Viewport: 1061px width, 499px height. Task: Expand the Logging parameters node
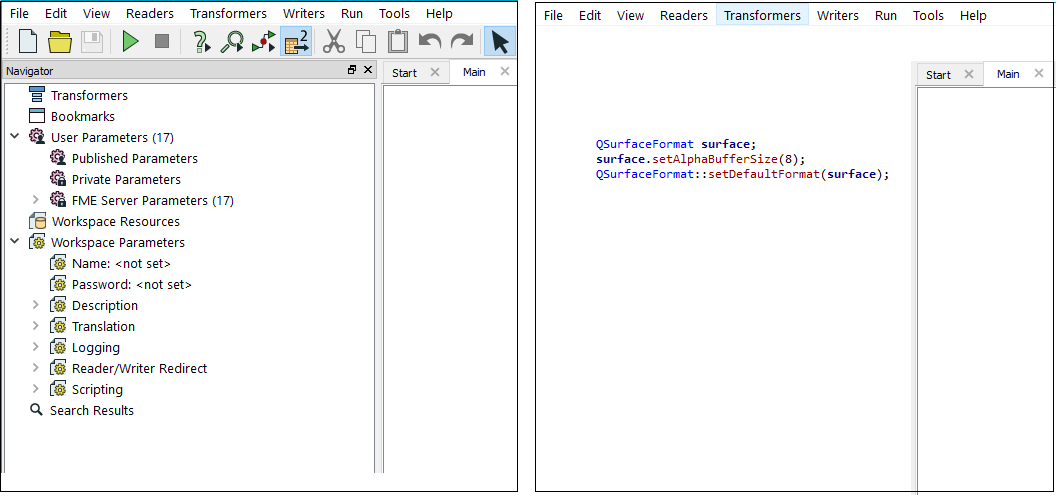(x=36, y=347)
